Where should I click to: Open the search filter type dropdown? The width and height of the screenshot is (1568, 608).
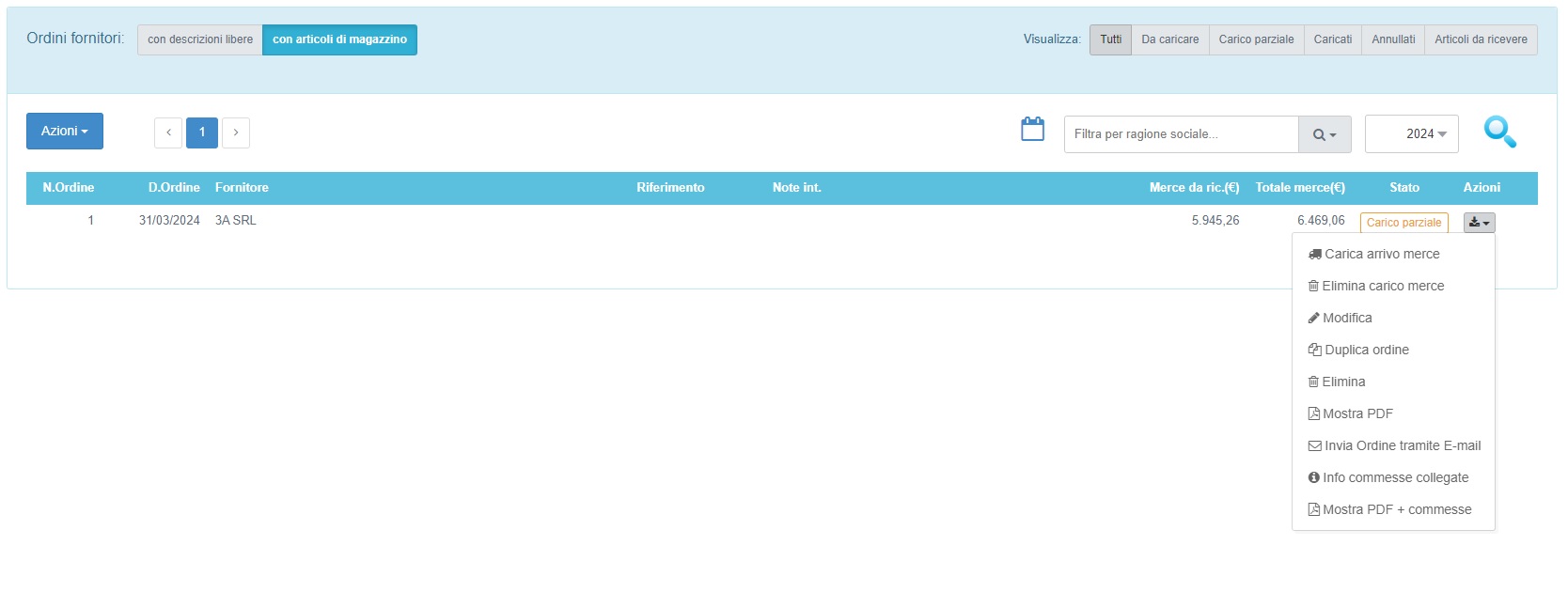(1325, 134)
